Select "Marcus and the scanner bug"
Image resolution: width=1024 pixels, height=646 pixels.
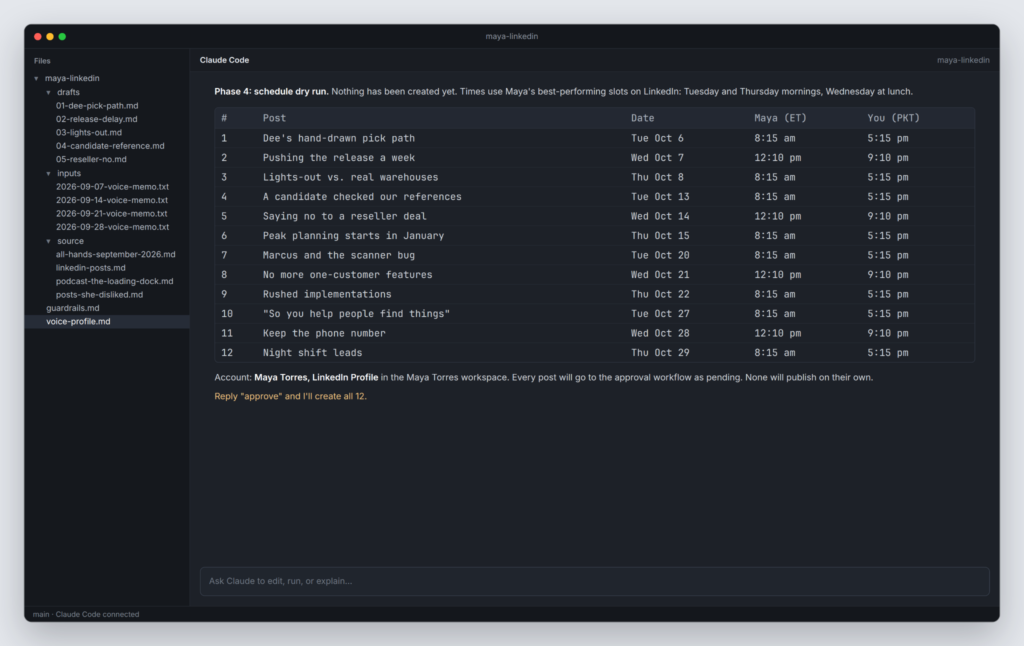tap(338, 255)
